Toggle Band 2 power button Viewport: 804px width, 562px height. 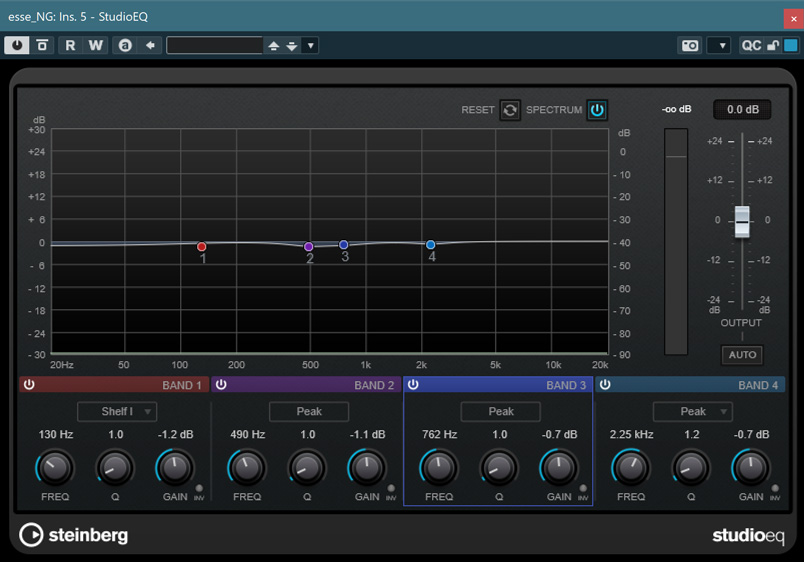click(221, 385)
